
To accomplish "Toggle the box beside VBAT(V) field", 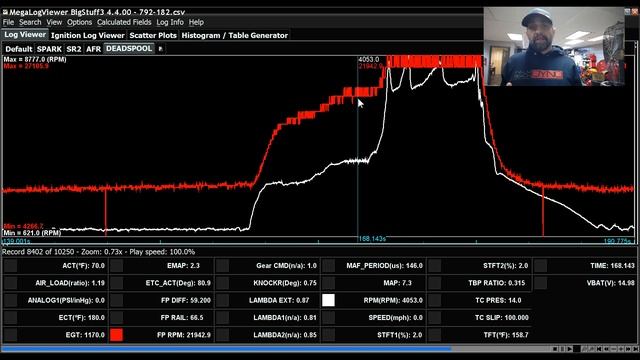I will (540, 283).
